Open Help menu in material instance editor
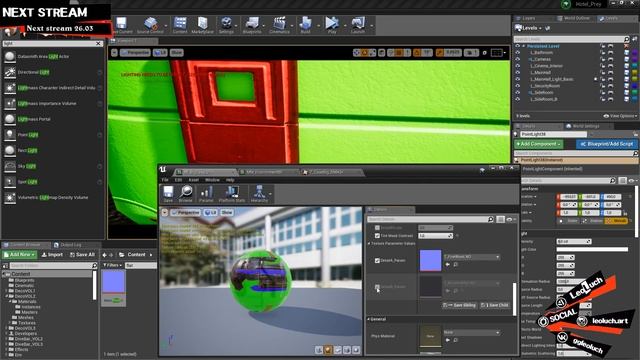This screenshot has height=360, width=640. click(230, 180)
